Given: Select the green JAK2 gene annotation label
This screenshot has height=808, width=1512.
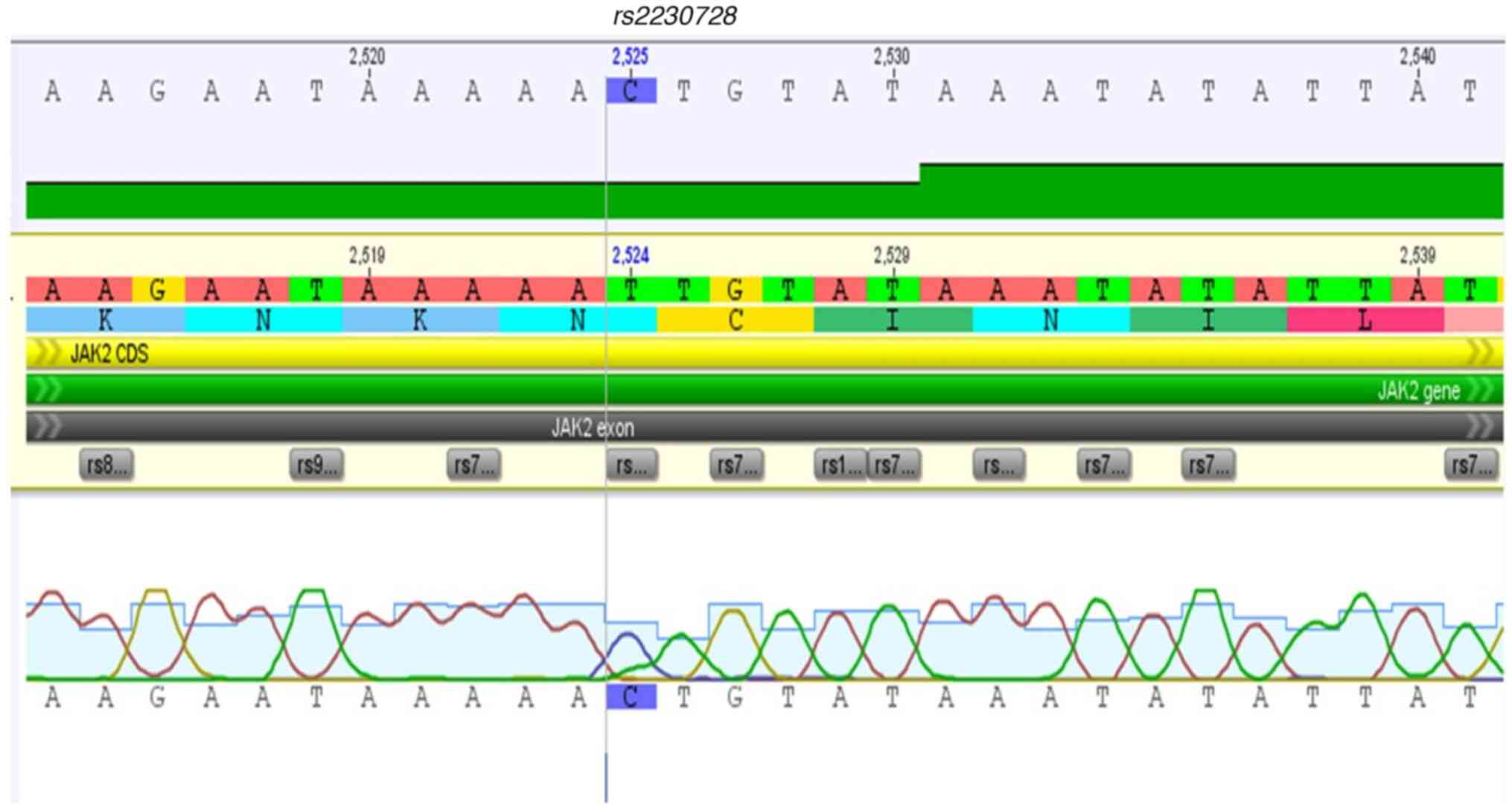Looking at the screenshot, I should (1417, 390).
